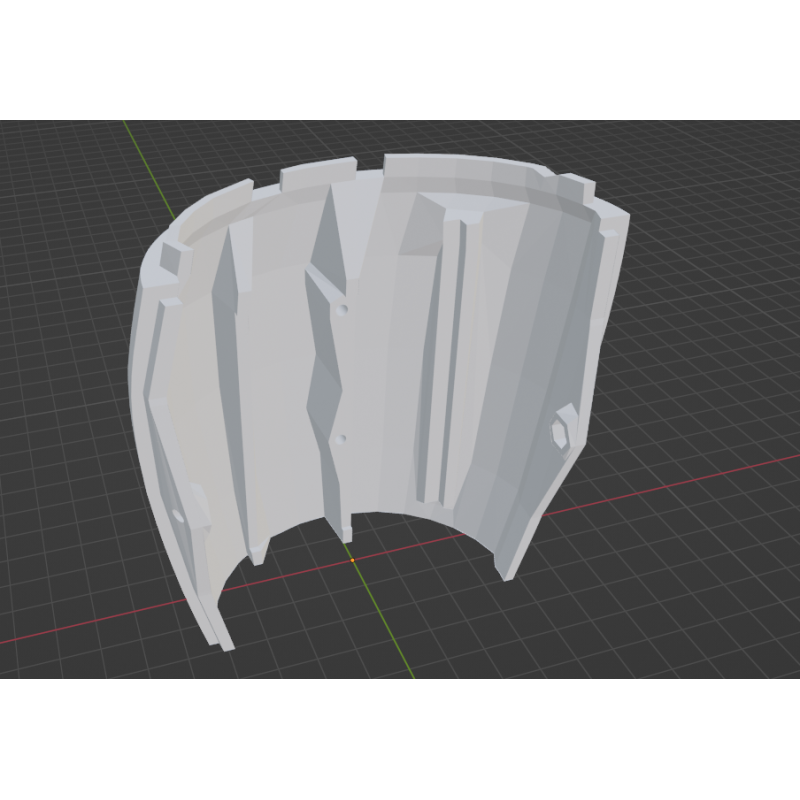
Task: Select the origin point where the axes cross
Action: coord(353,559)
